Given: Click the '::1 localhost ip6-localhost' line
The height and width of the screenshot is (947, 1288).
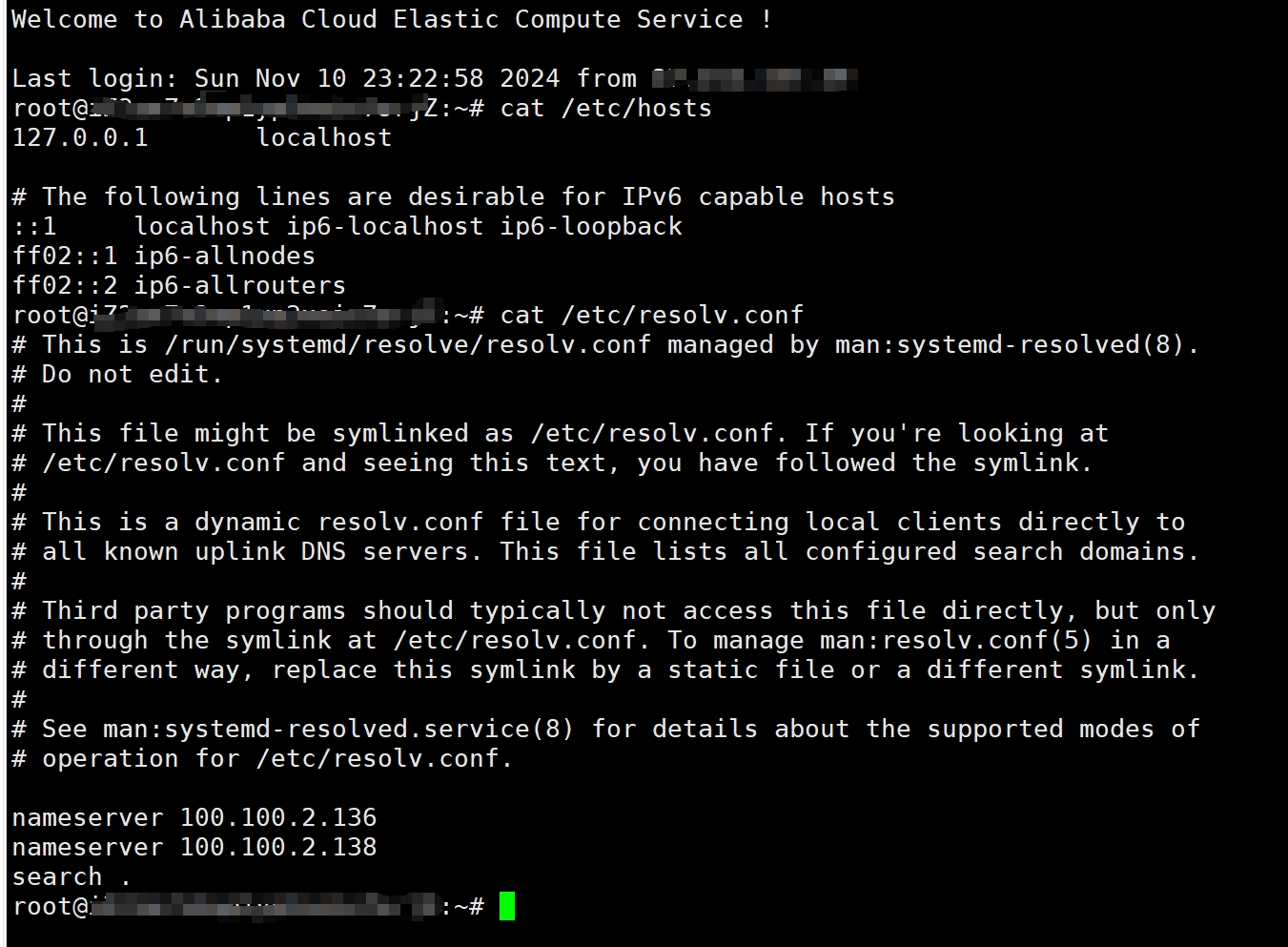Looking at the screenshot, I should pyautogui.click(x=347, y=226).
